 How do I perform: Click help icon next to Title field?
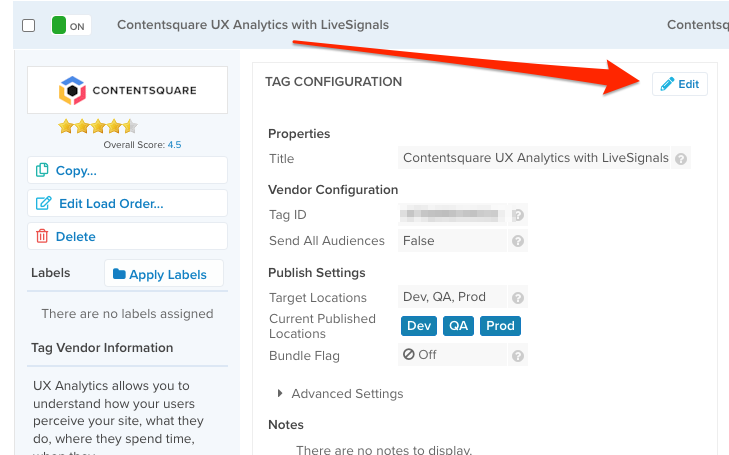681,159
